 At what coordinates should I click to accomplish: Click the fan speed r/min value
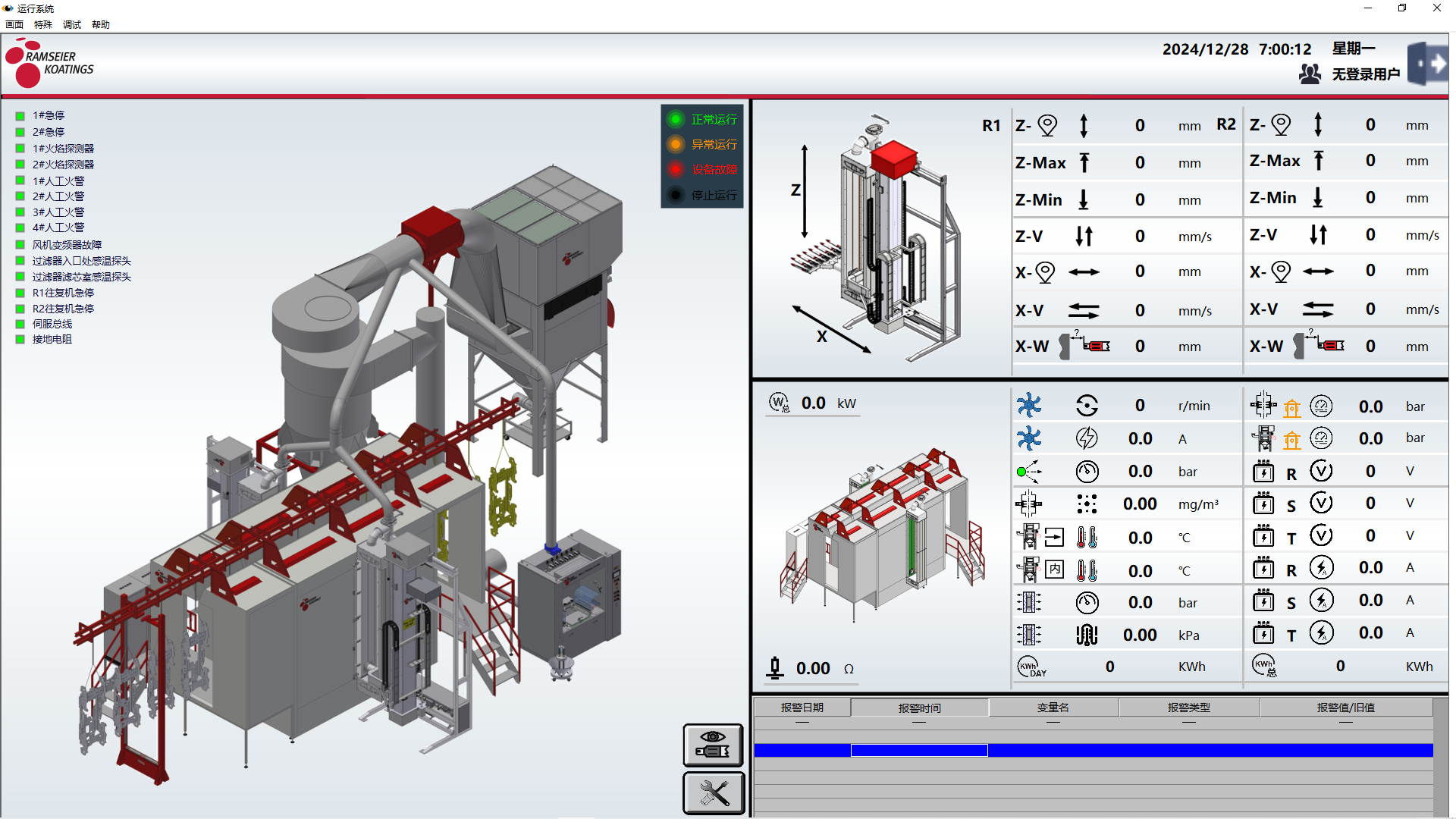(x=1140, y=406)
